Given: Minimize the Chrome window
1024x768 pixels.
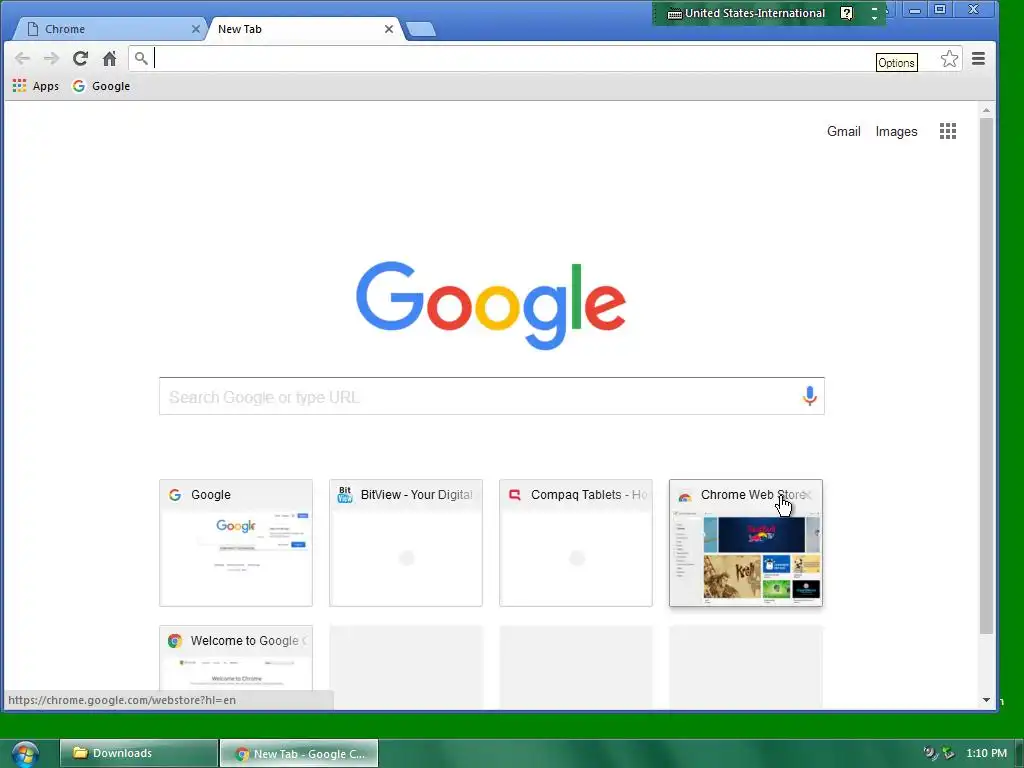Looking at the screenshot, I should tap(915, 10).
